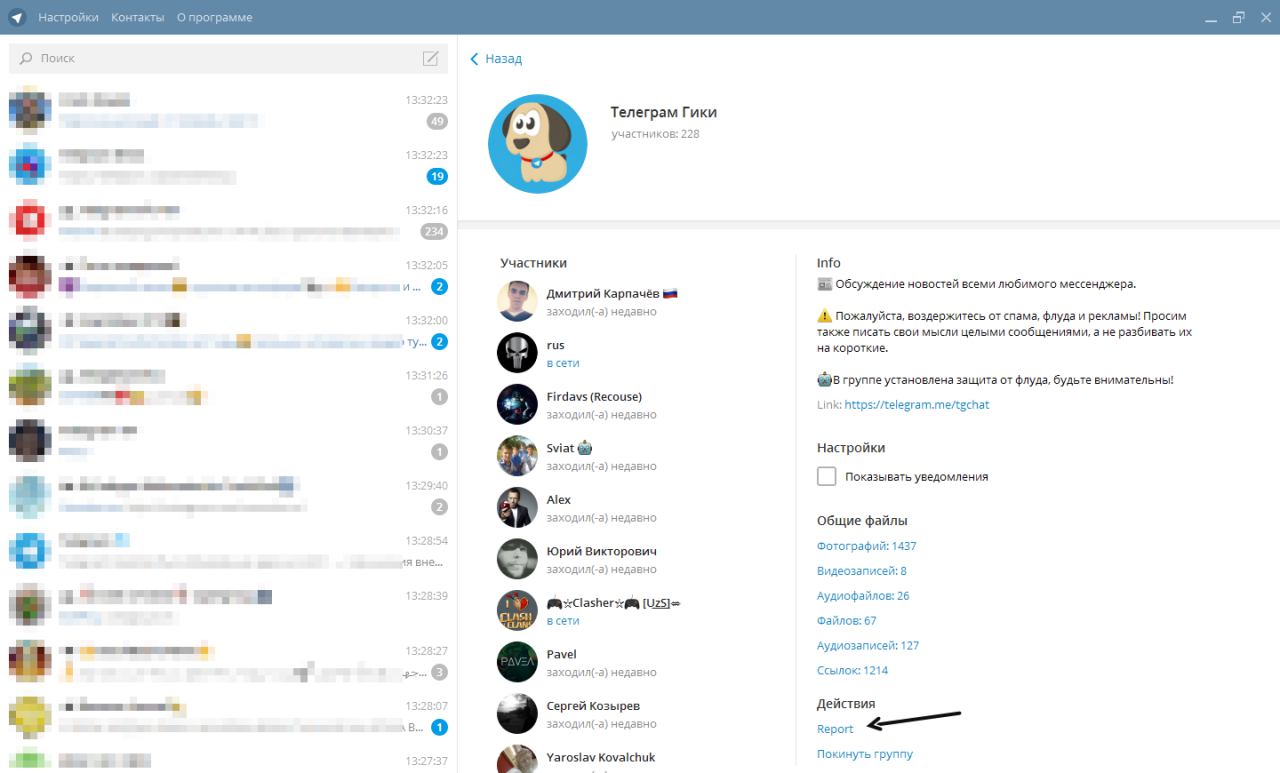The height and width of the screenshot is (773, 1280).
Task: Open Yaroslav Kovalchuk's member avatar
Action: click(x=517, y=759)
